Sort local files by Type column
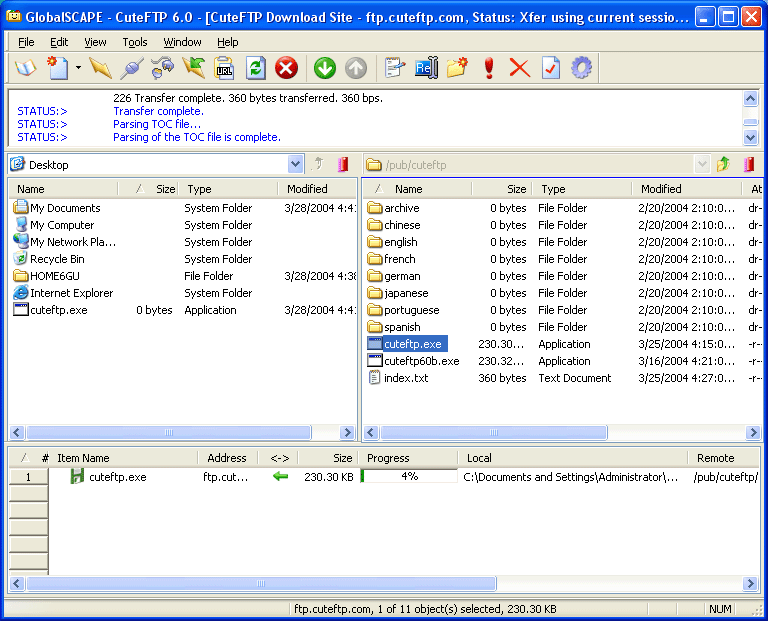The height and width of the screenshot is (621, 768). [x=228, y=189]
